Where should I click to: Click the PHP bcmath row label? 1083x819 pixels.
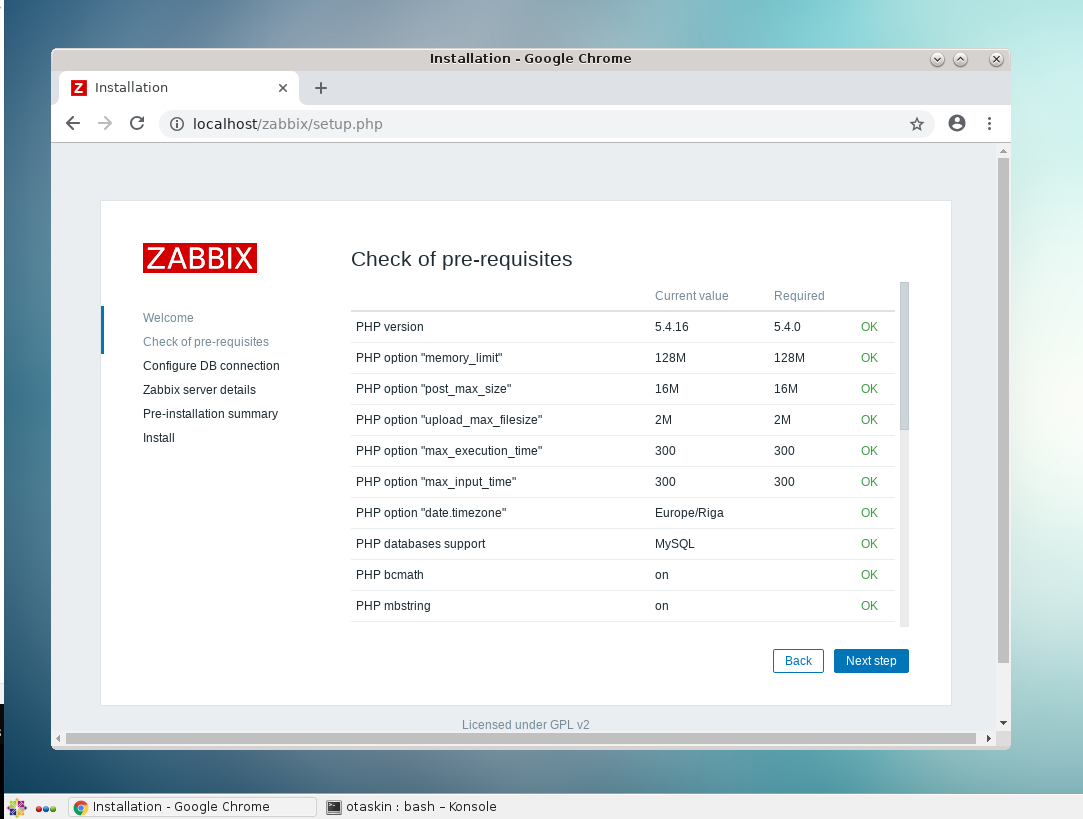point(390,575)
